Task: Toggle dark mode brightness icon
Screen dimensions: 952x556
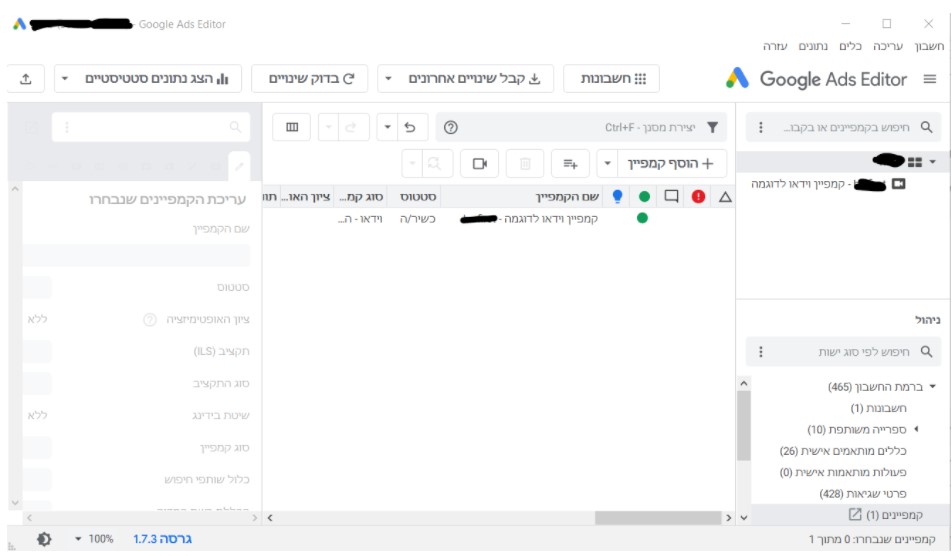Action: (44, 539)
